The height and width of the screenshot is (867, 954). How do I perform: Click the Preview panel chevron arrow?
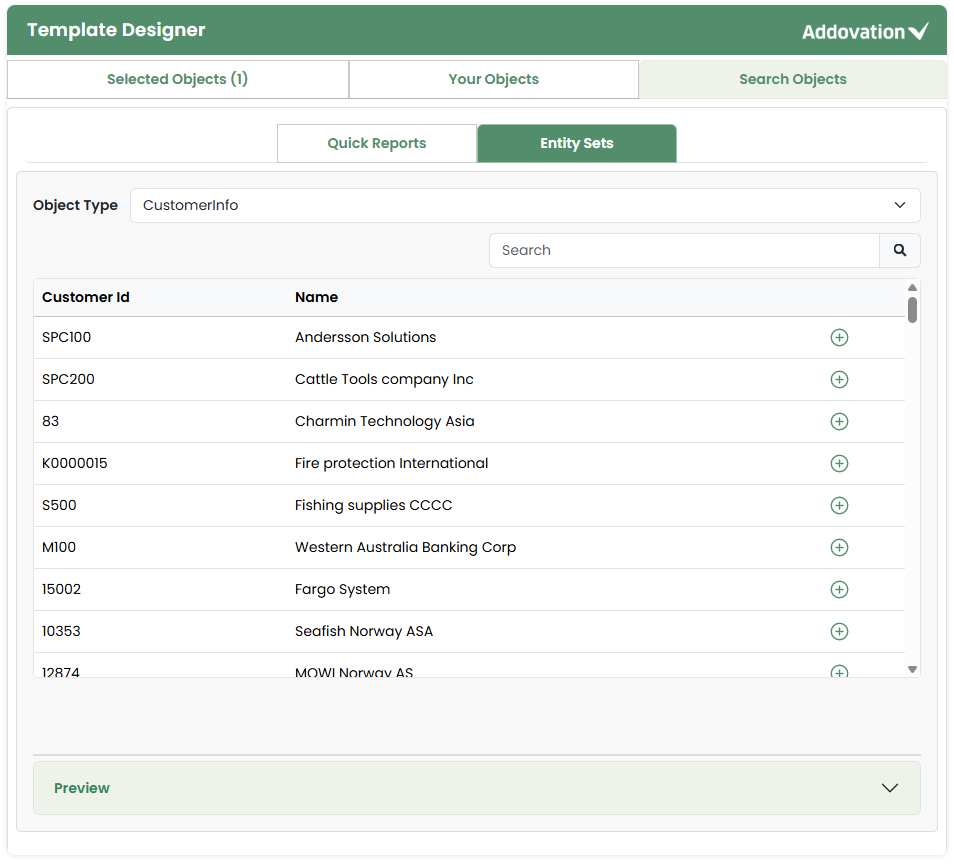click(x=889, y=788)
